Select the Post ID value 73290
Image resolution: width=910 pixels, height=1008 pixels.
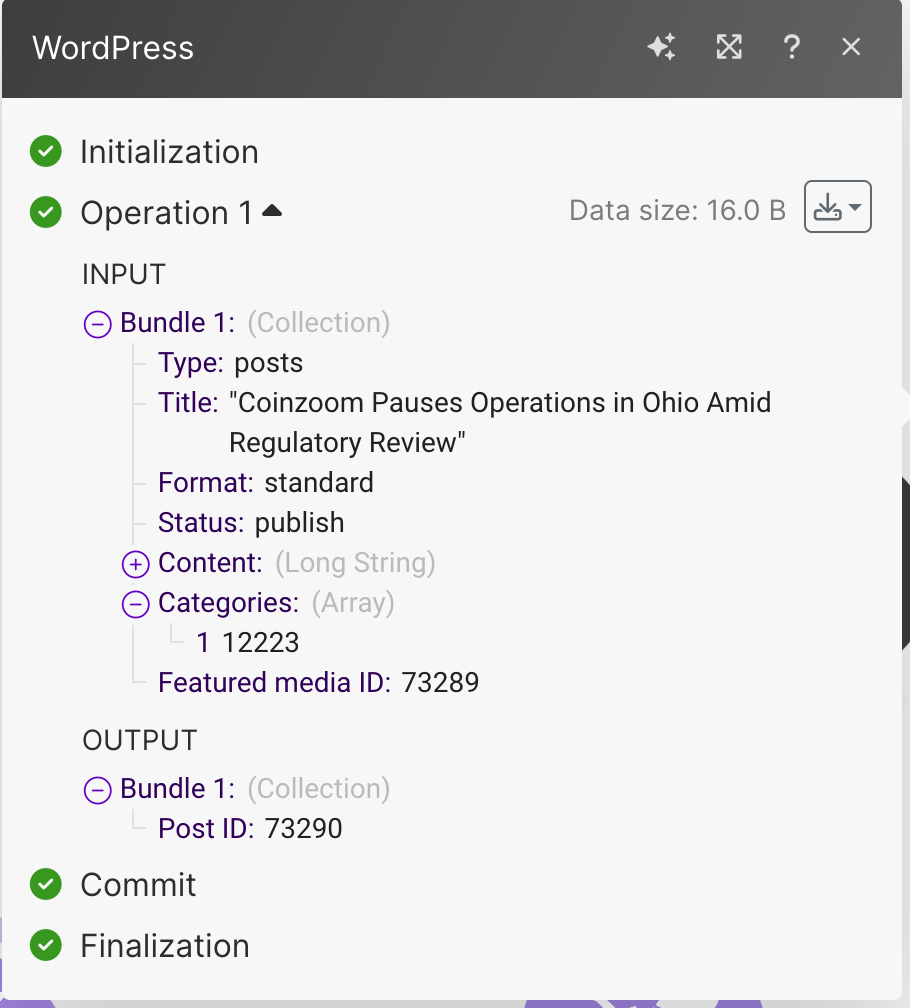tap(303, 829)
